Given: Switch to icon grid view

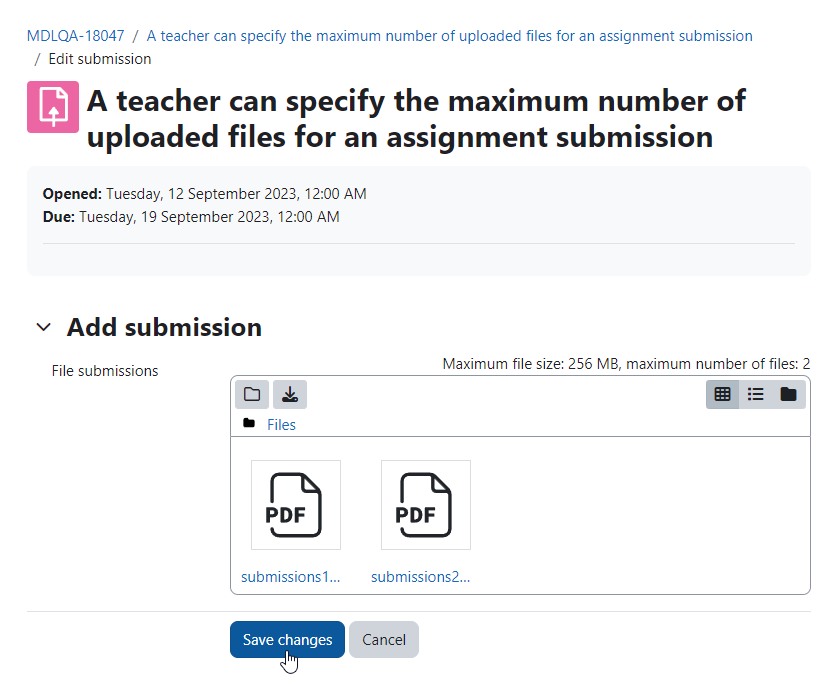Looking at the screenshot, I should (x=722, y=394).
